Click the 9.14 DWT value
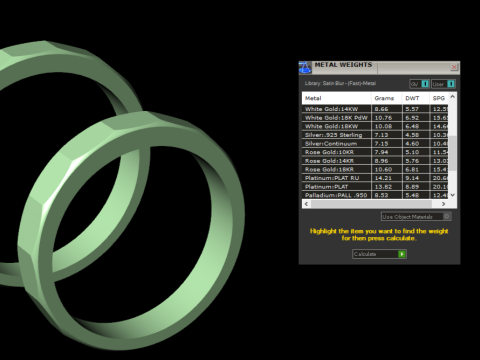Image resolution: width=480 pixels, height=360 pixels. pos(412,178)
